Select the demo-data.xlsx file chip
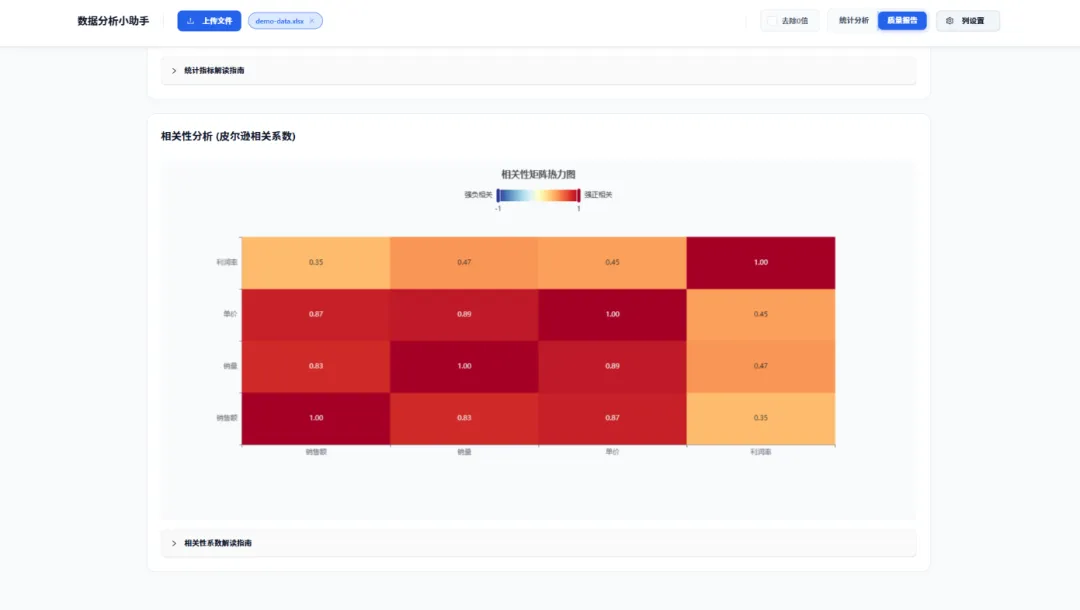The image size is (1080, 610). pyautogui.click(x=284, y=21)
